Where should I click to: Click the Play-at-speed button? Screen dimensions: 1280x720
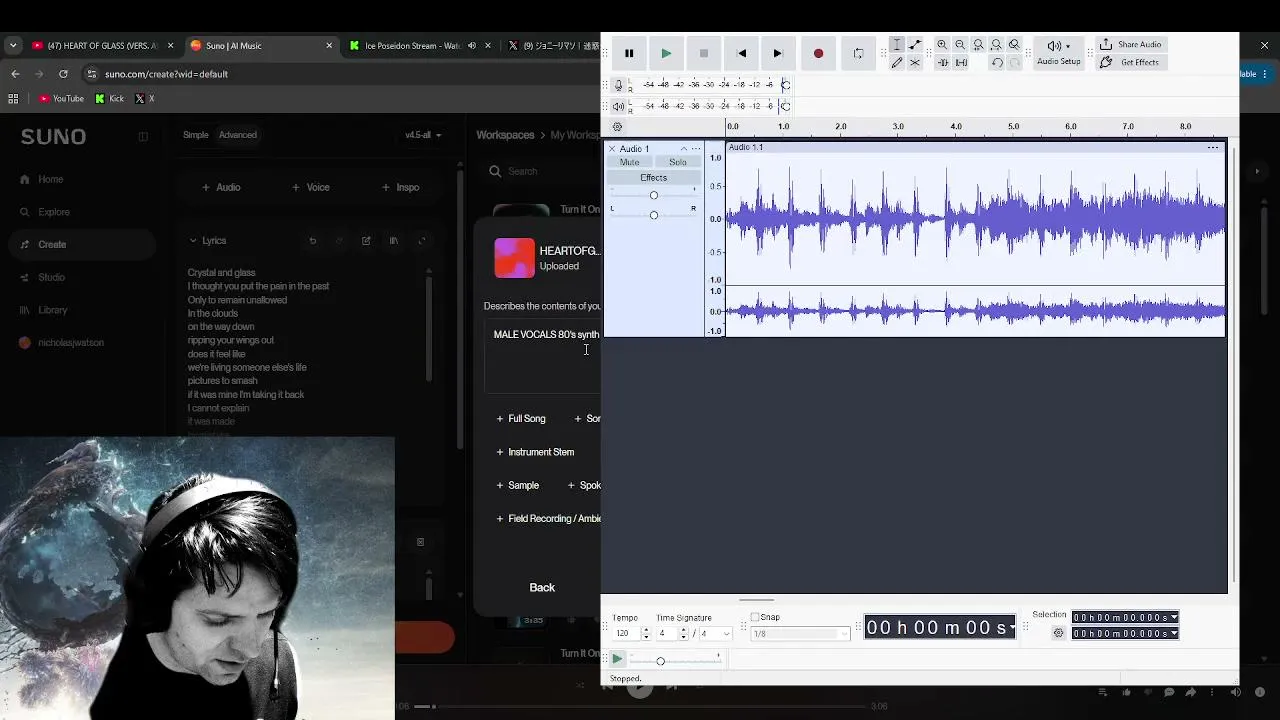(617, 659)
